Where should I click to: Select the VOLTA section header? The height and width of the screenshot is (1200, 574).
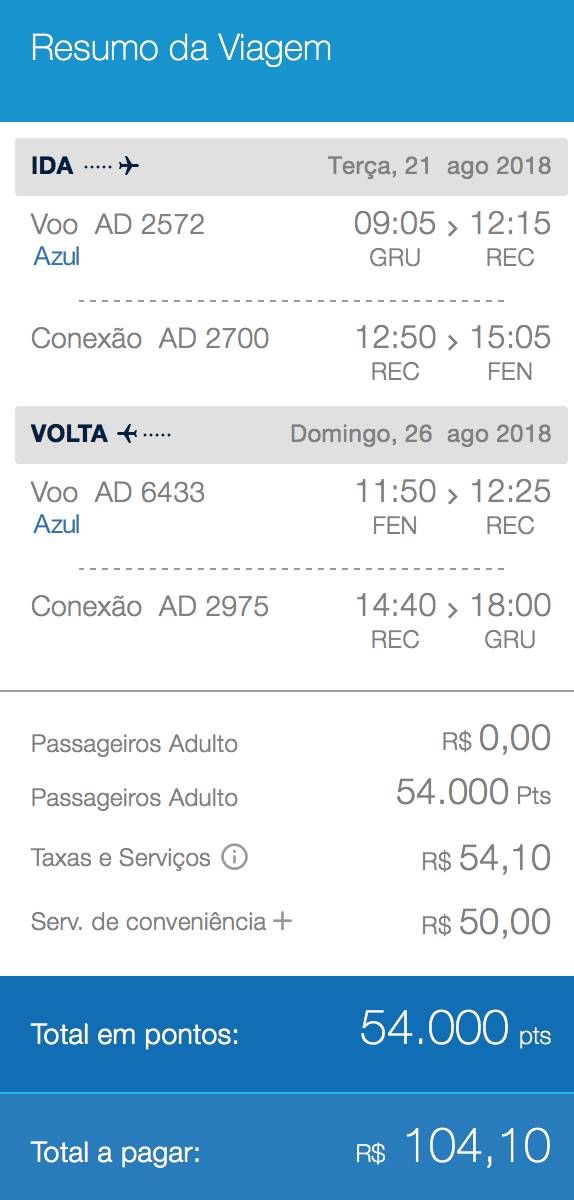[x=287, y=434]
